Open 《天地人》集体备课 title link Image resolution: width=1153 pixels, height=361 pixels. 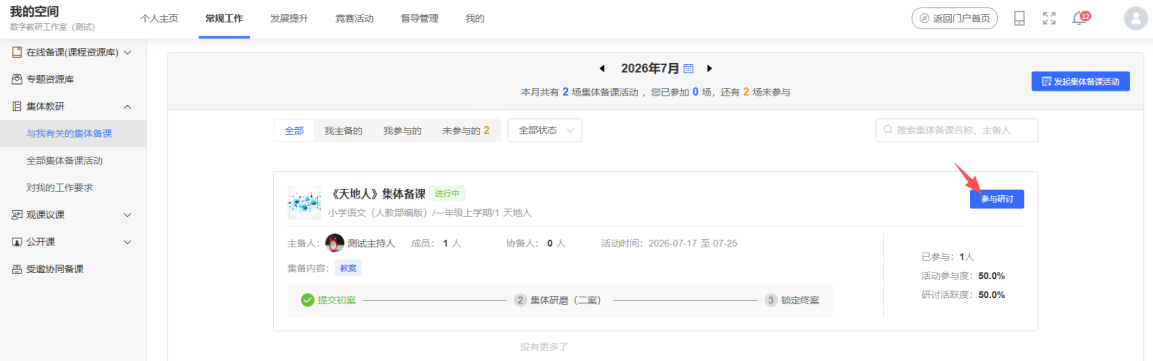point(377,193)
